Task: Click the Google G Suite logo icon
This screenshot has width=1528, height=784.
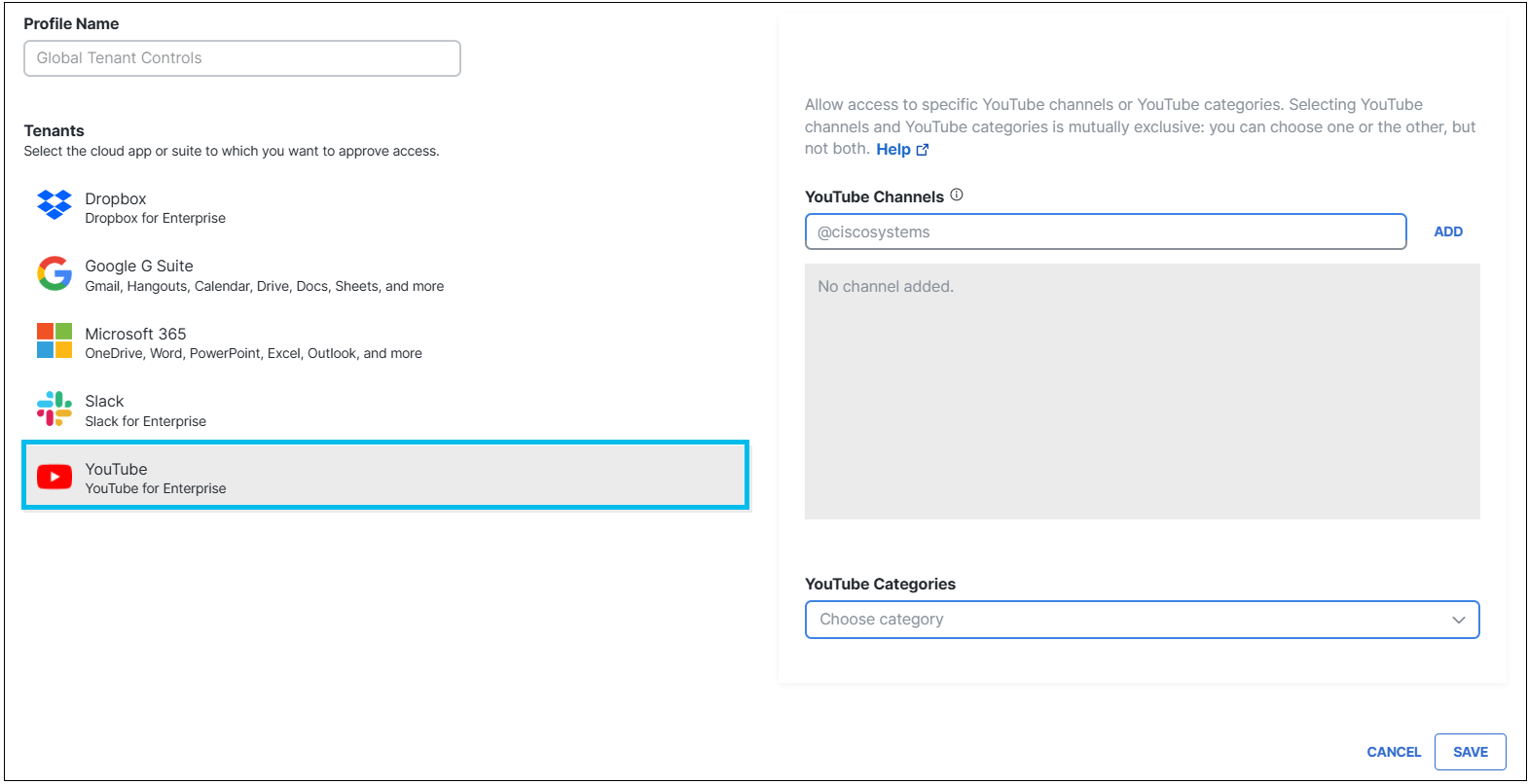Action: tap(55, 273)
